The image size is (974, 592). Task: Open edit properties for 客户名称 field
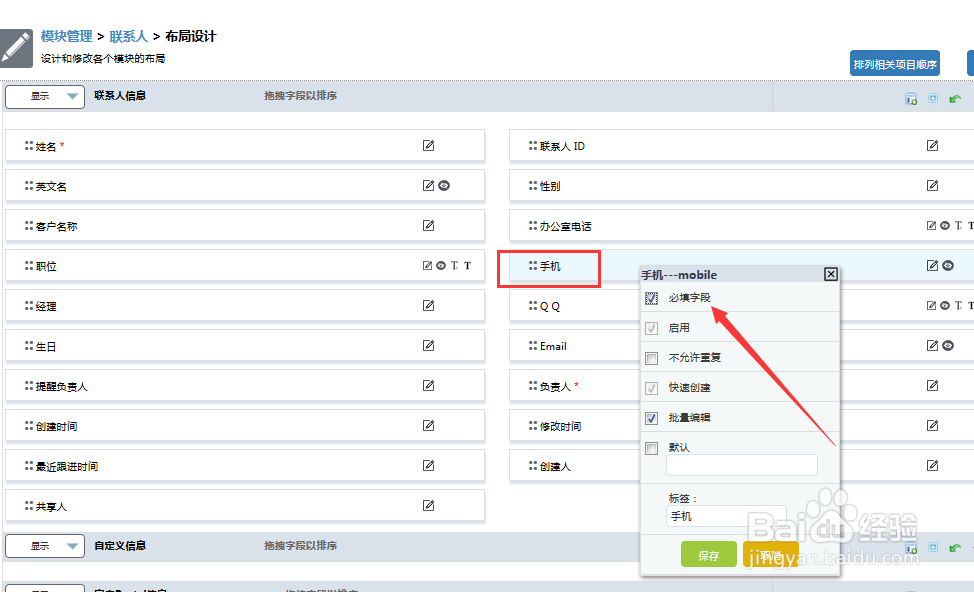coord(429,225)
